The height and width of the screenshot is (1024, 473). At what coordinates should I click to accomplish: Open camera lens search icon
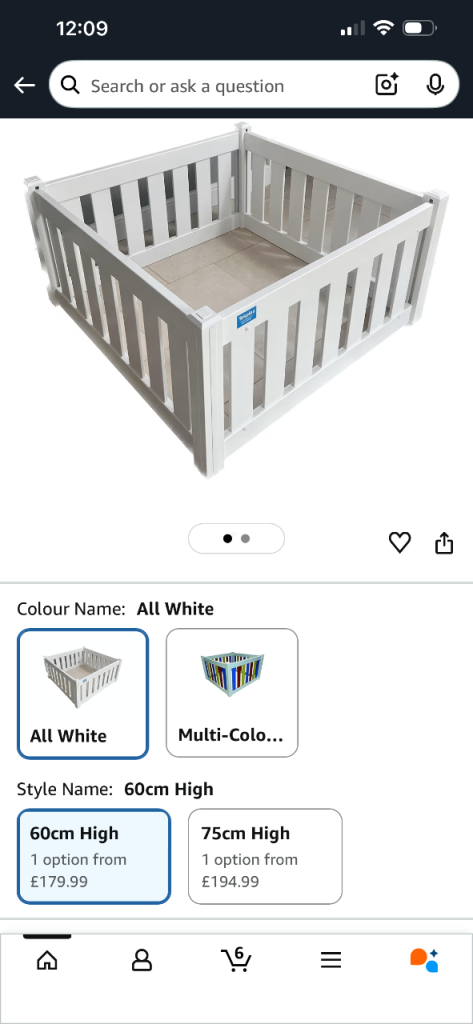click(387, 85)
